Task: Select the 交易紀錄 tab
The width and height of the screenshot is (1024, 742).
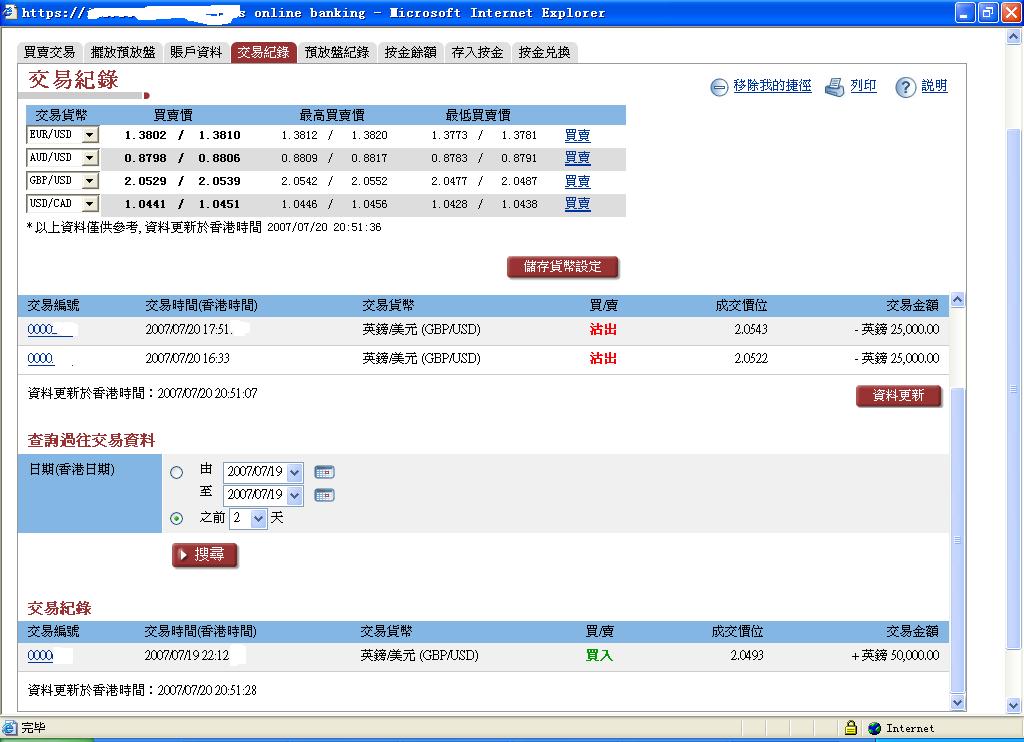Action: (263, 52)
